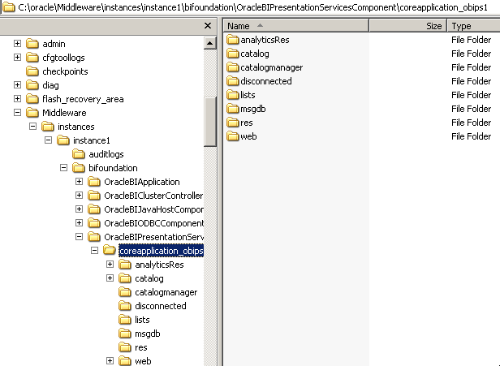Image resolution: width=500 pixels, height=366 pixels.
Task: Sort files by the Name column header
Action: pyautogui.click(x=296, y=26)
